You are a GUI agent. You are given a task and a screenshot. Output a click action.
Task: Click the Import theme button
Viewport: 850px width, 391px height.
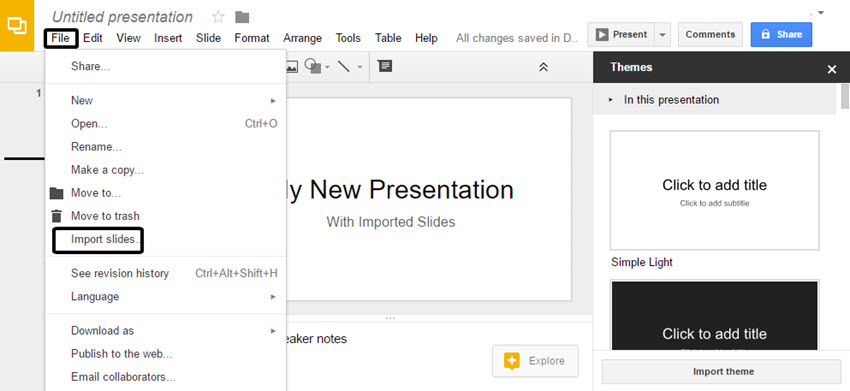pos(723,372)
